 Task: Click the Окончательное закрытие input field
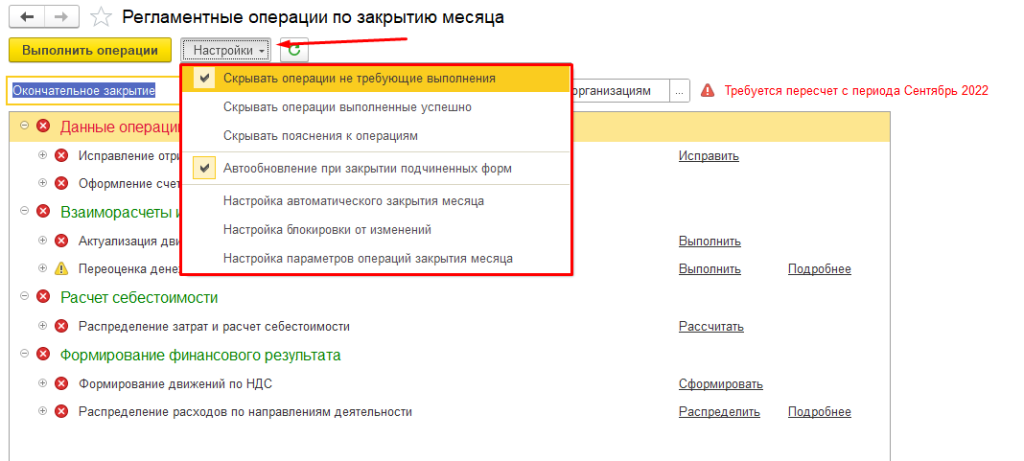(x=92, y=90)
